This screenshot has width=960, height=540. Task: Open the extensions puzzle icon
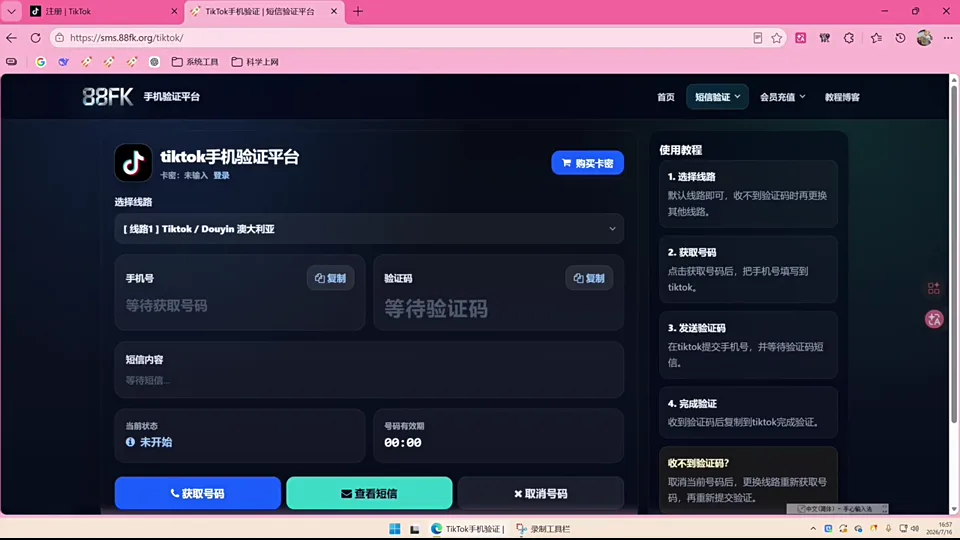849,38
